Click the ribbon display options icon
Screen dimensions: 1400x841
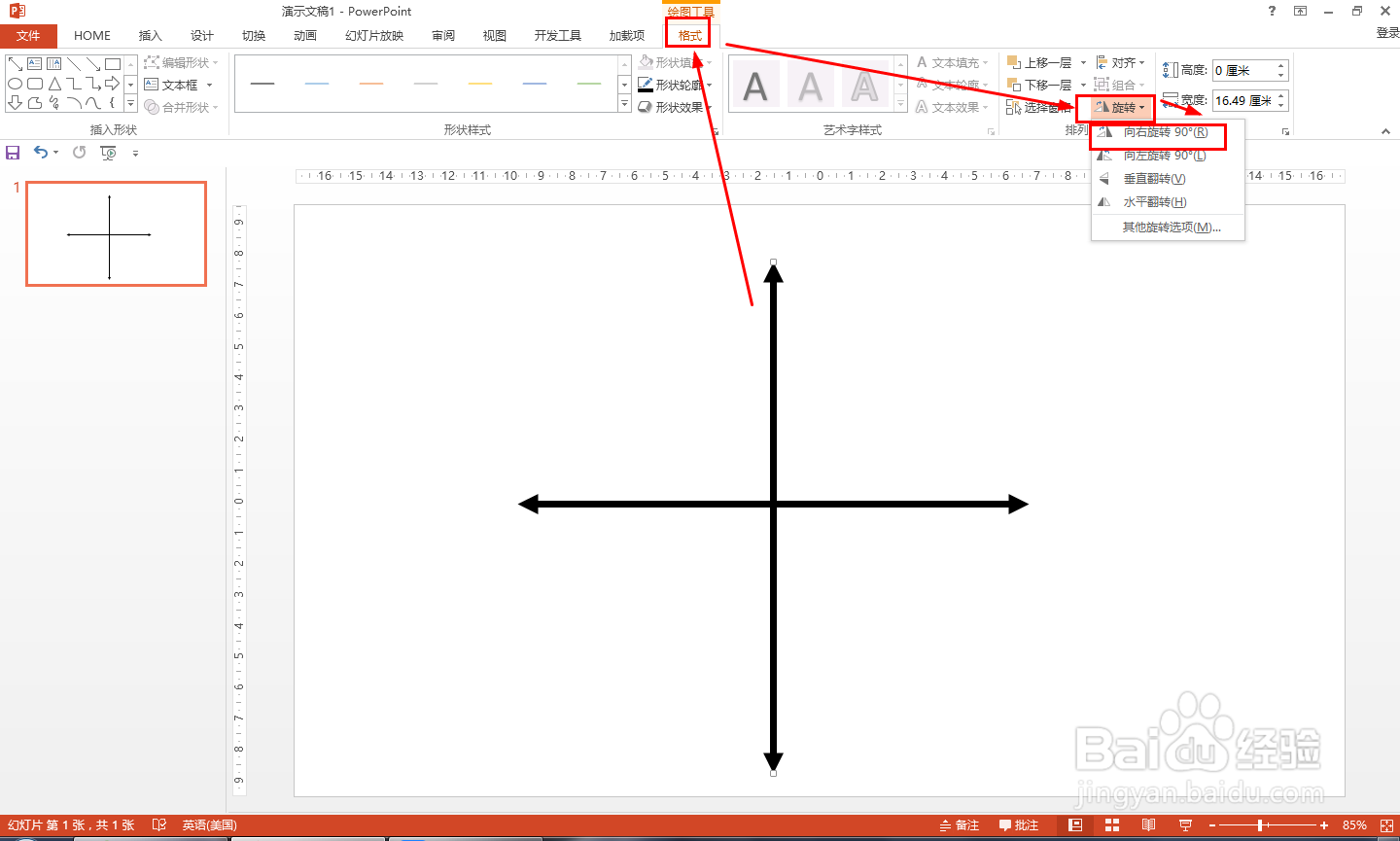pos(1300,11)
